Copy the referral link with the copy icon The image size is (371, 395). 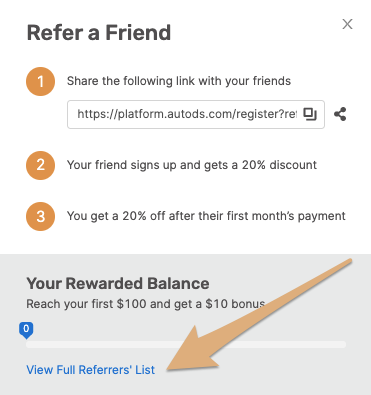point(310,114)
